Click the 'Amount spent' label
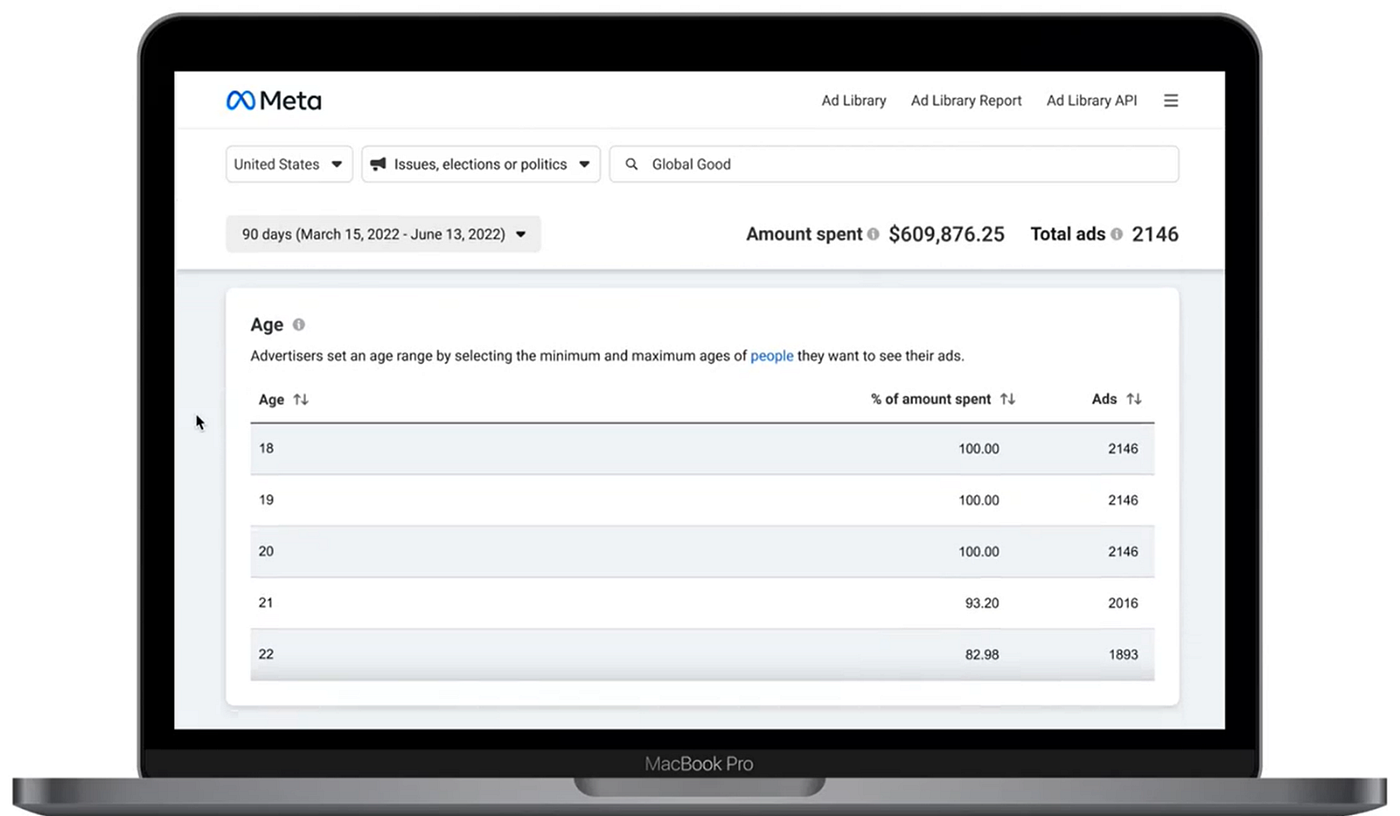This screenshot has height=816, width=1400. tap(804, 234)
